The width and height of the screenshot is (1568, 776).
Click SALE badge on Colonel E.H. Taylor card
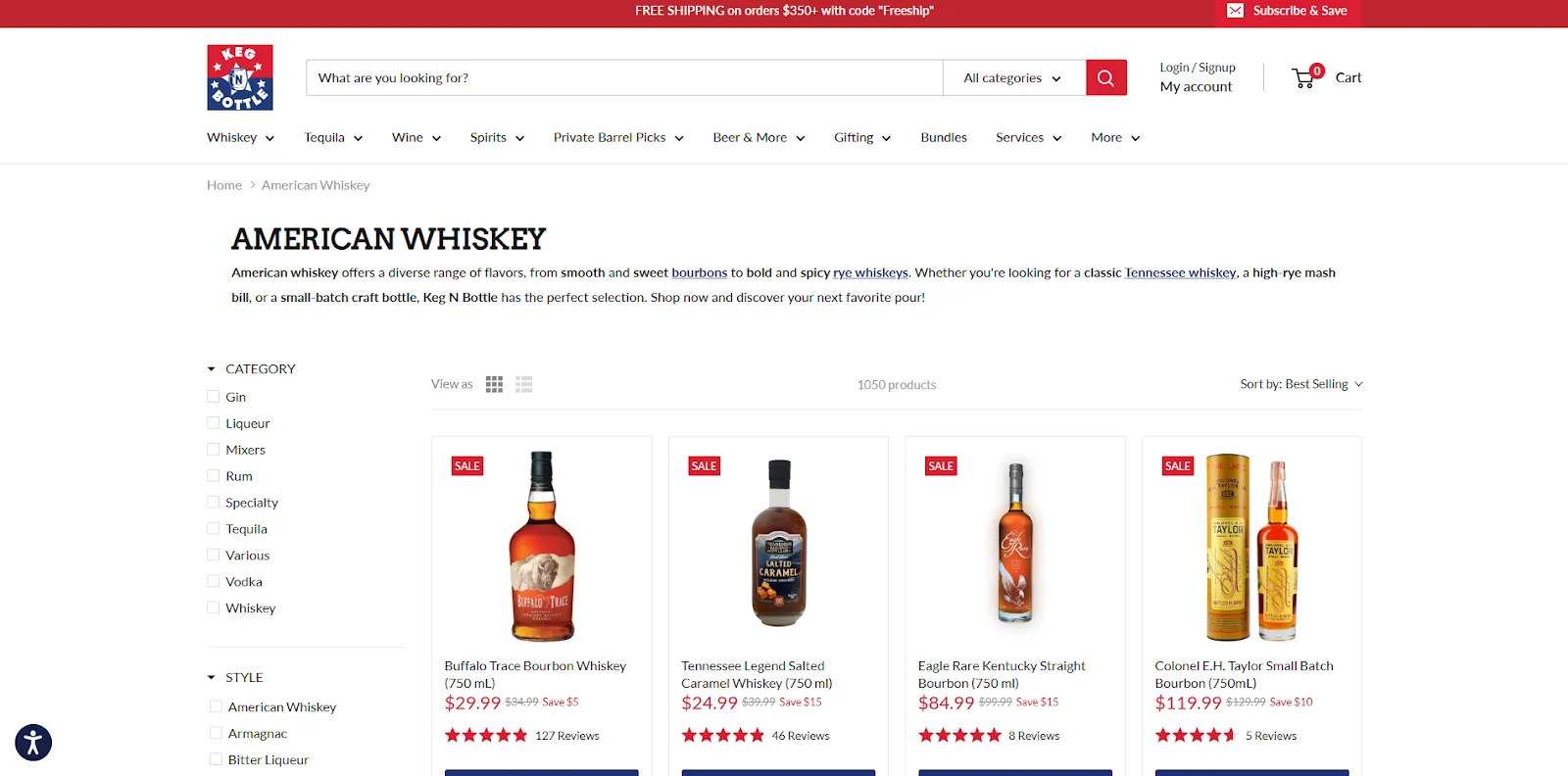[1178, 466]
